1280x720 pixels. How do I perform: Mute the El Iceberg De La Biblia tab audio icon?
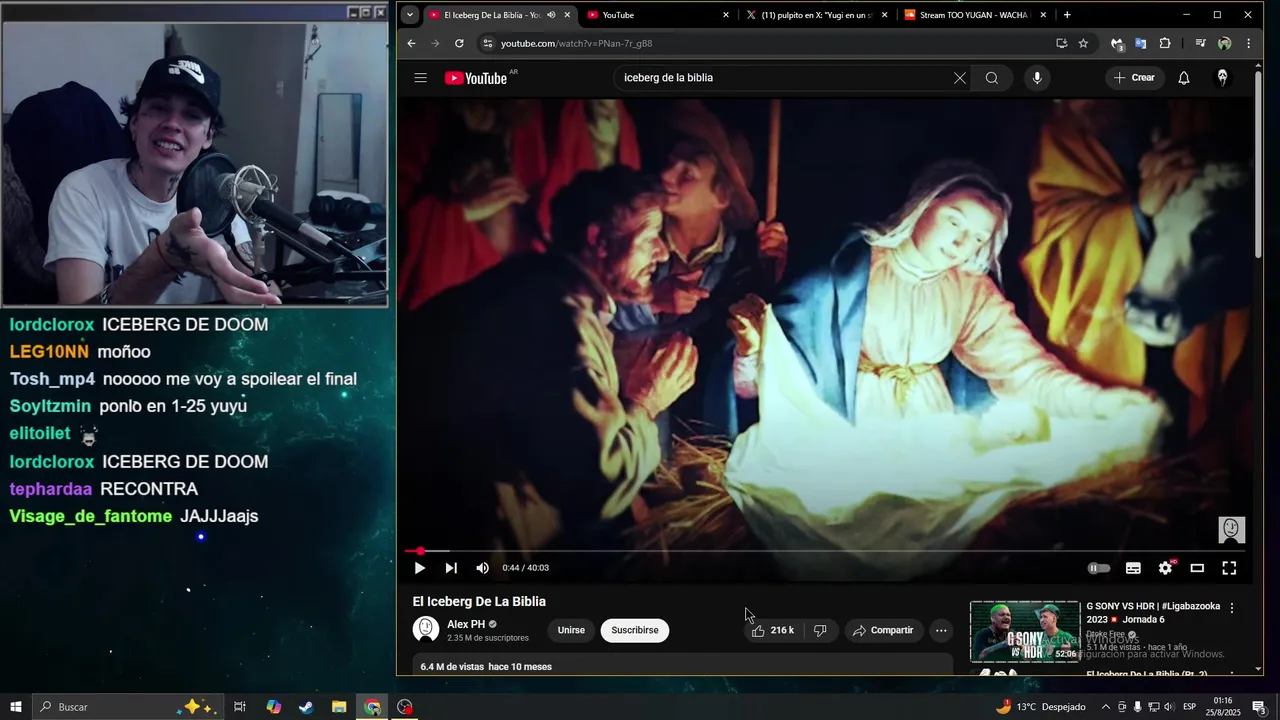click(x=551, y=15)
